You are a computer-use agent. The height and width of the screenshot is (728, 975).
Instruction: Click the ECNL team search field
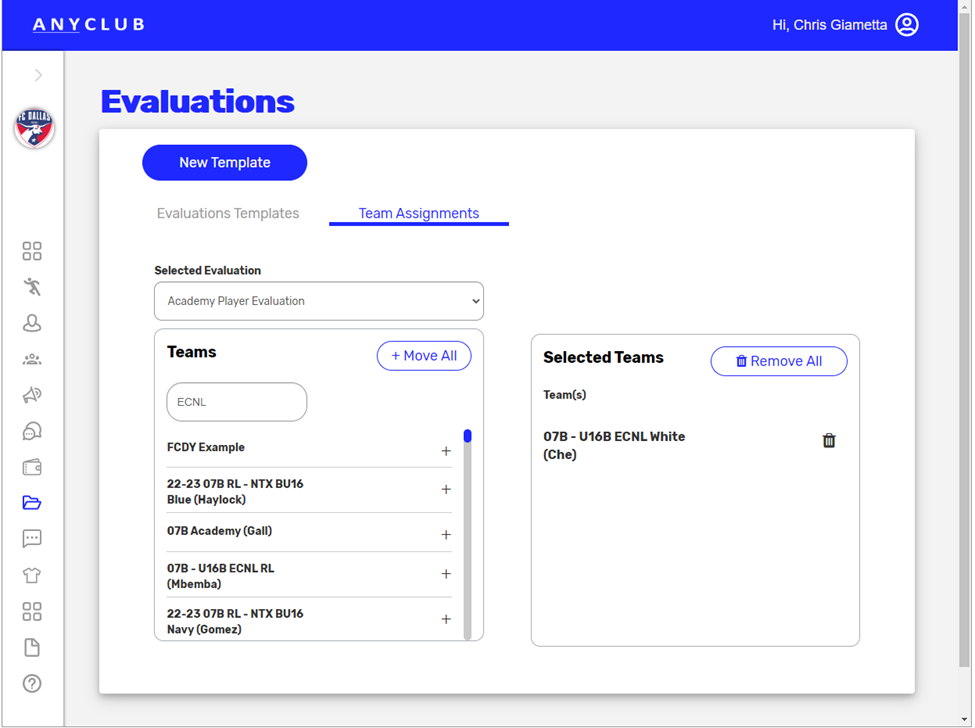pyautogui.click(x=237, y=402)
